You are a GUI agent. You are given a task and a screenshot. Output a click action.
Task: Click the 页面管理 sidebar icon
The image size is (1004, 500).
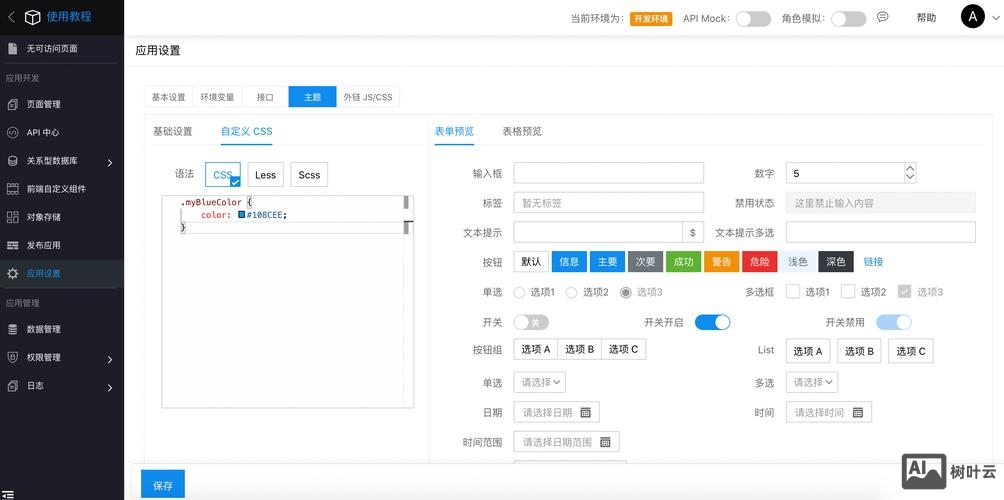pos(13,104)
